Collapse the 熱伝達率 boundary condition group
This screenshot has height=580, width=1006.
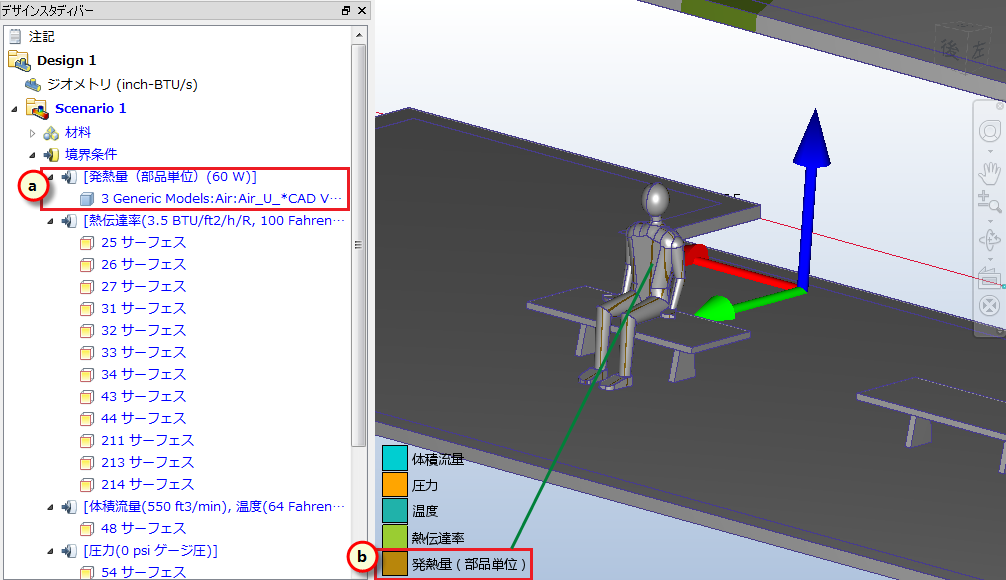tap(50, 221)
